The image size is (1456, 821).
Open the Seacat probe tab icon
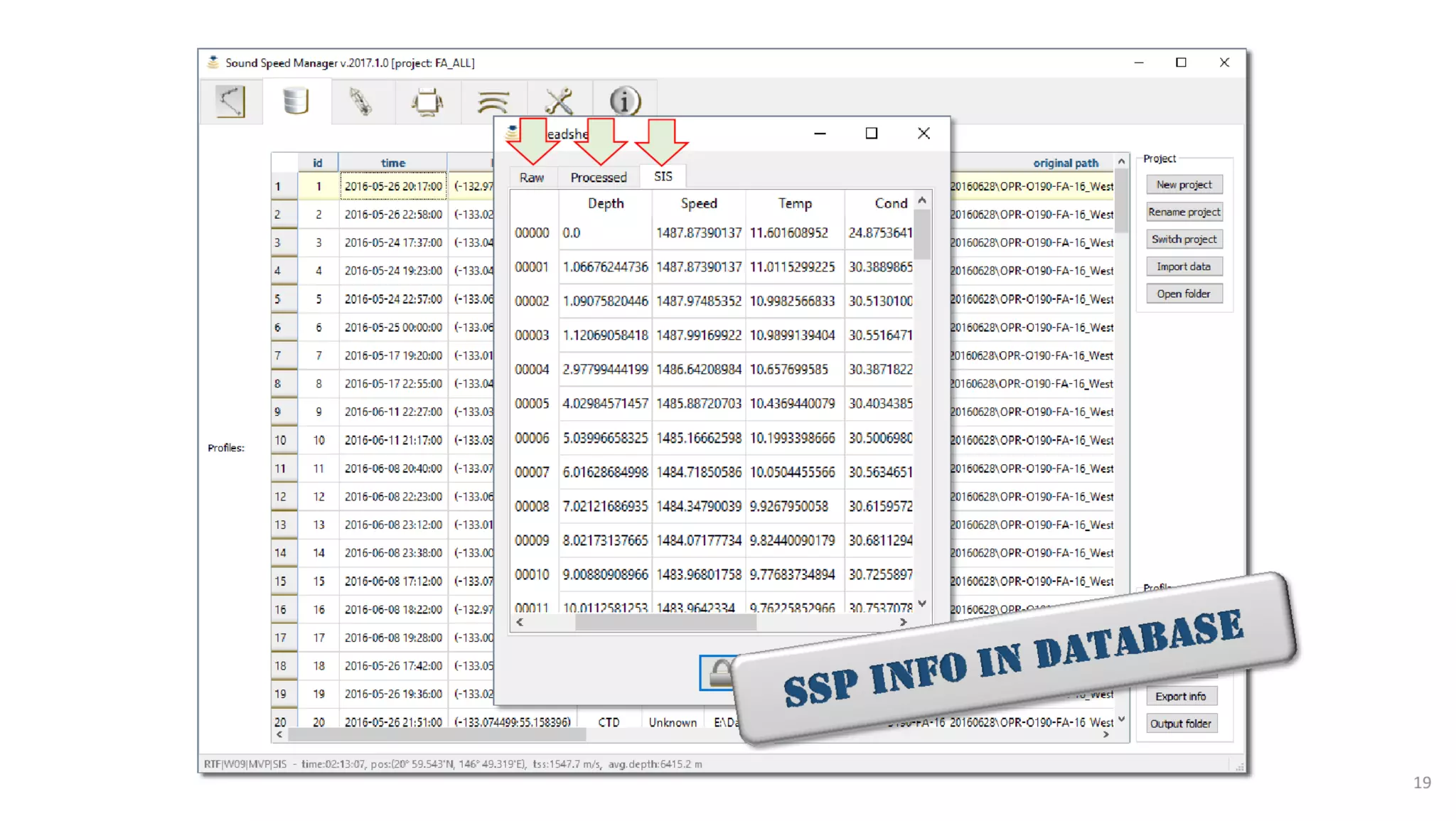[x=361, y=102]
